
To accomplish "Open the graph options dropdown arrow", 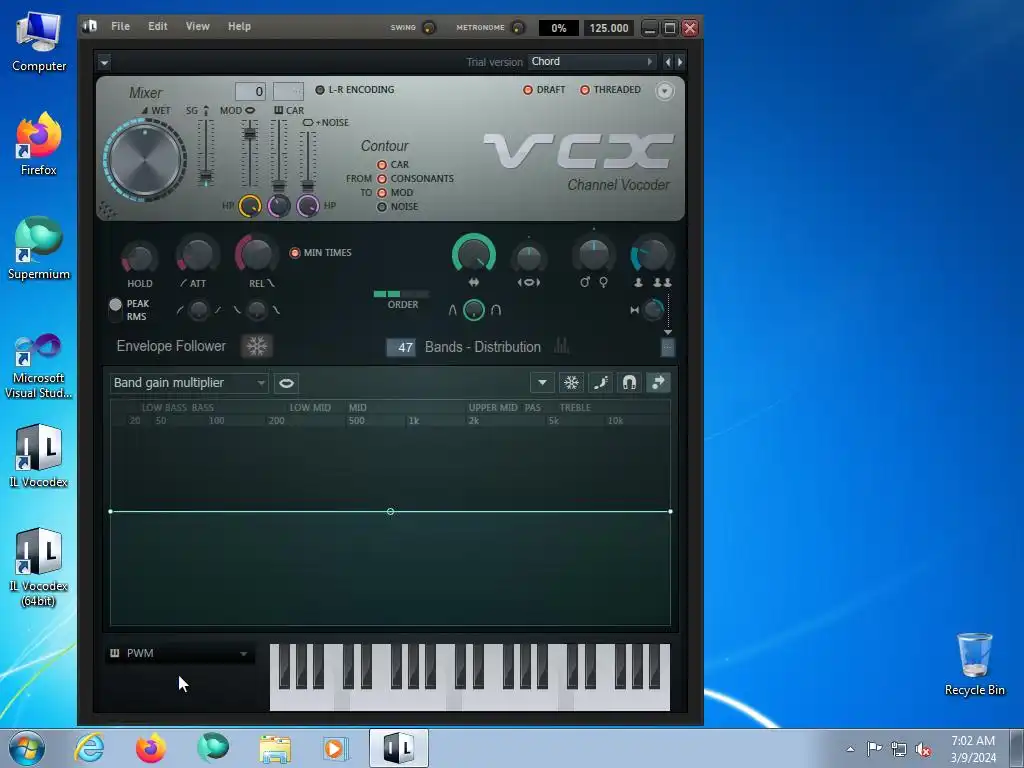I will tap(542, 383).
